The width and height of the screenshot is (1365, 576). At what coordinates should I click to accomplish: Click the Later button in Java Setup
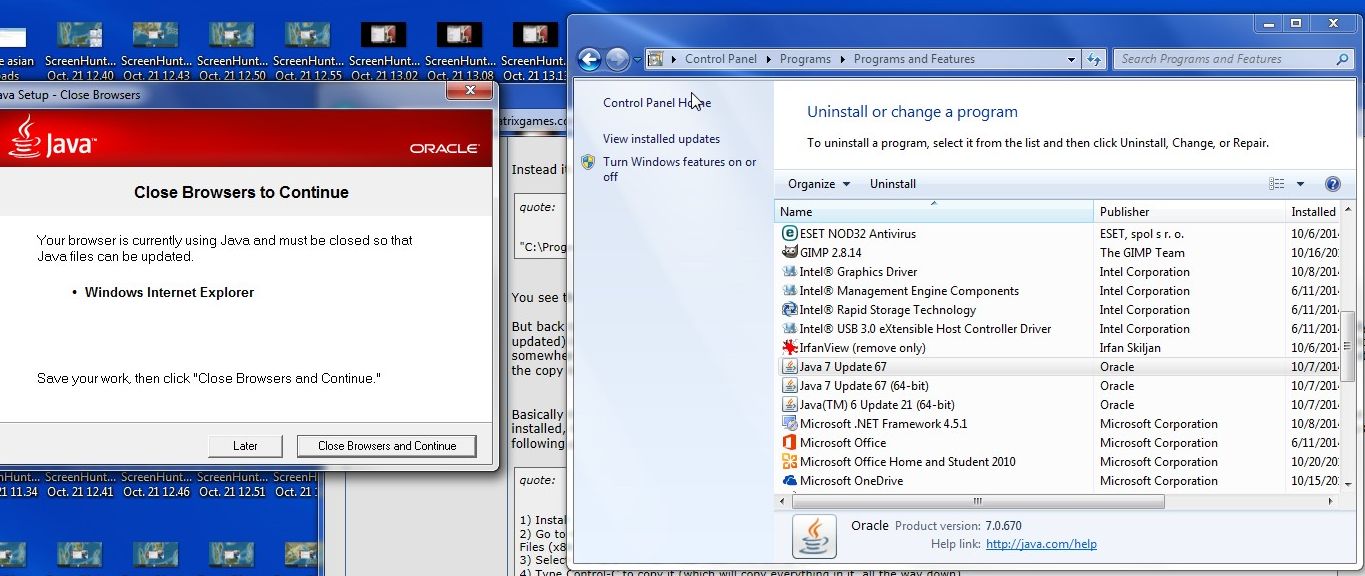[245, 446]
